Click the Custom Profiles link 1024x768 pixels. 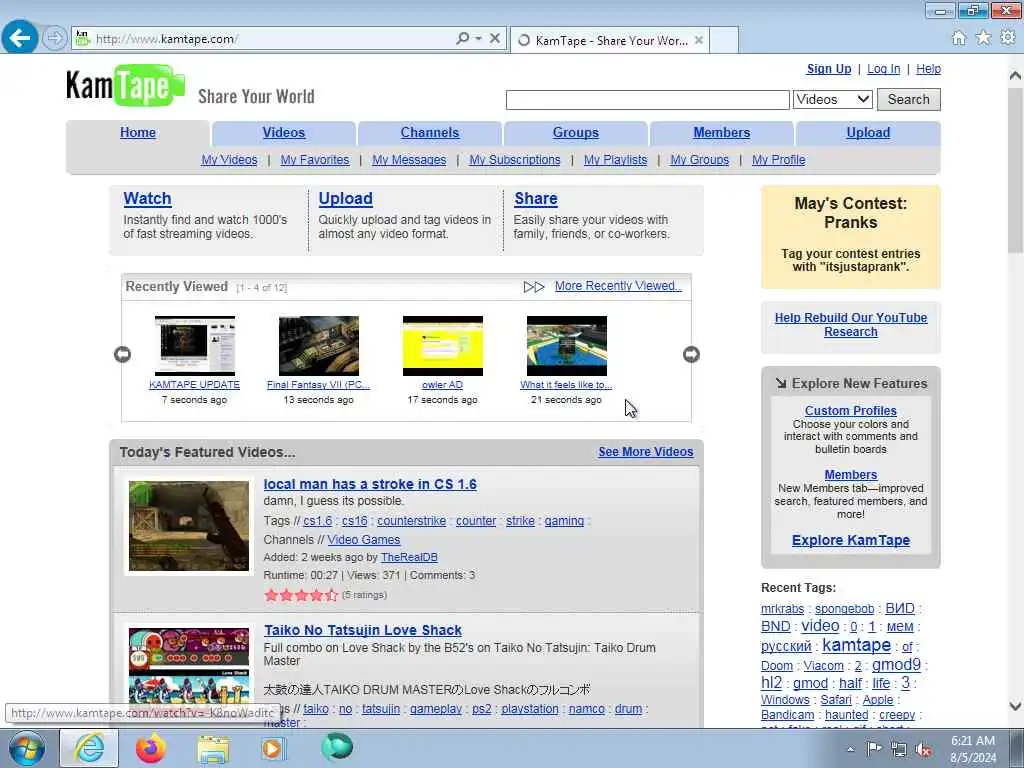point(850,411)
